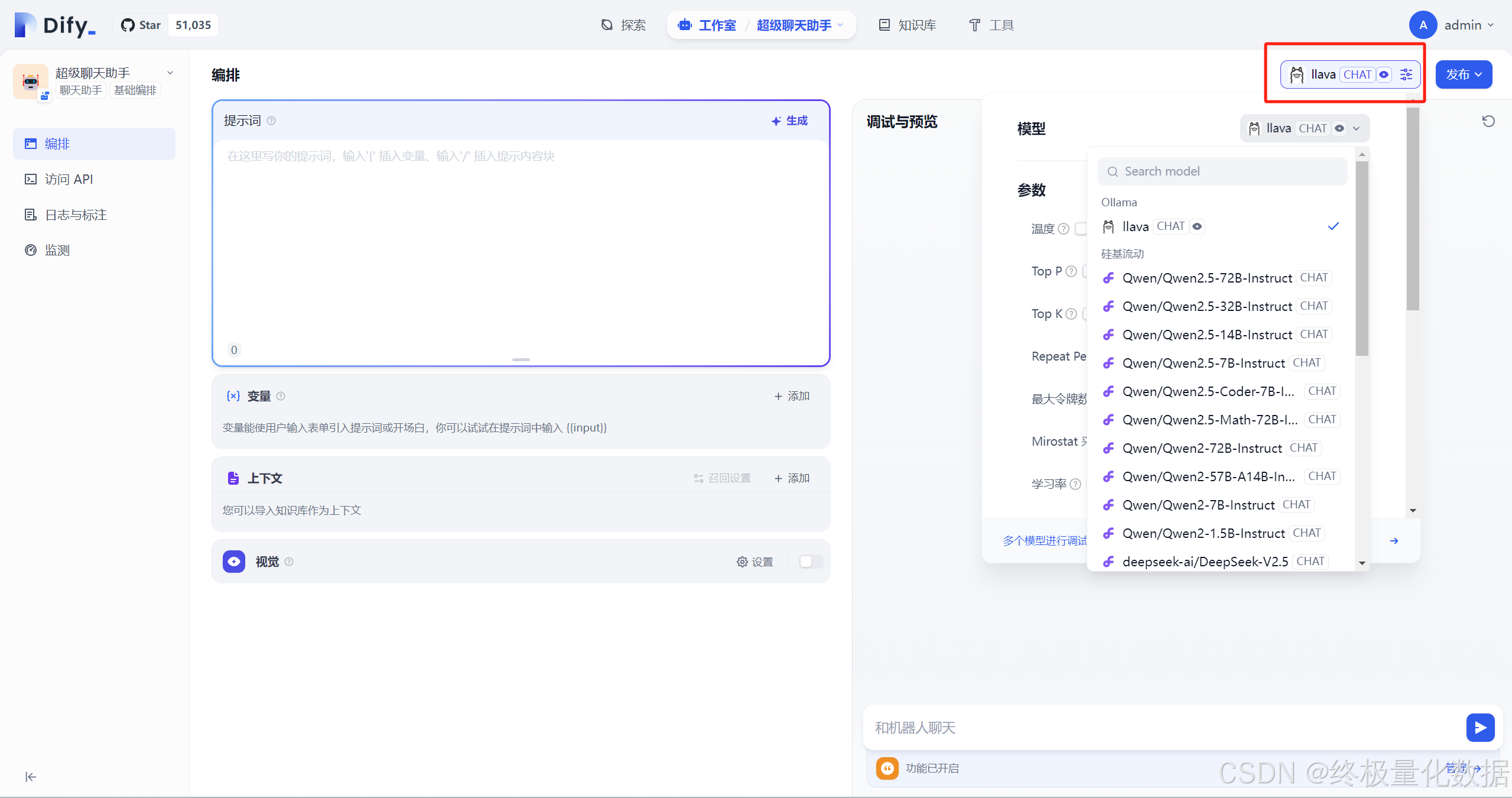Open the 发布 publish dropdown

click(x=1463, y=74)
